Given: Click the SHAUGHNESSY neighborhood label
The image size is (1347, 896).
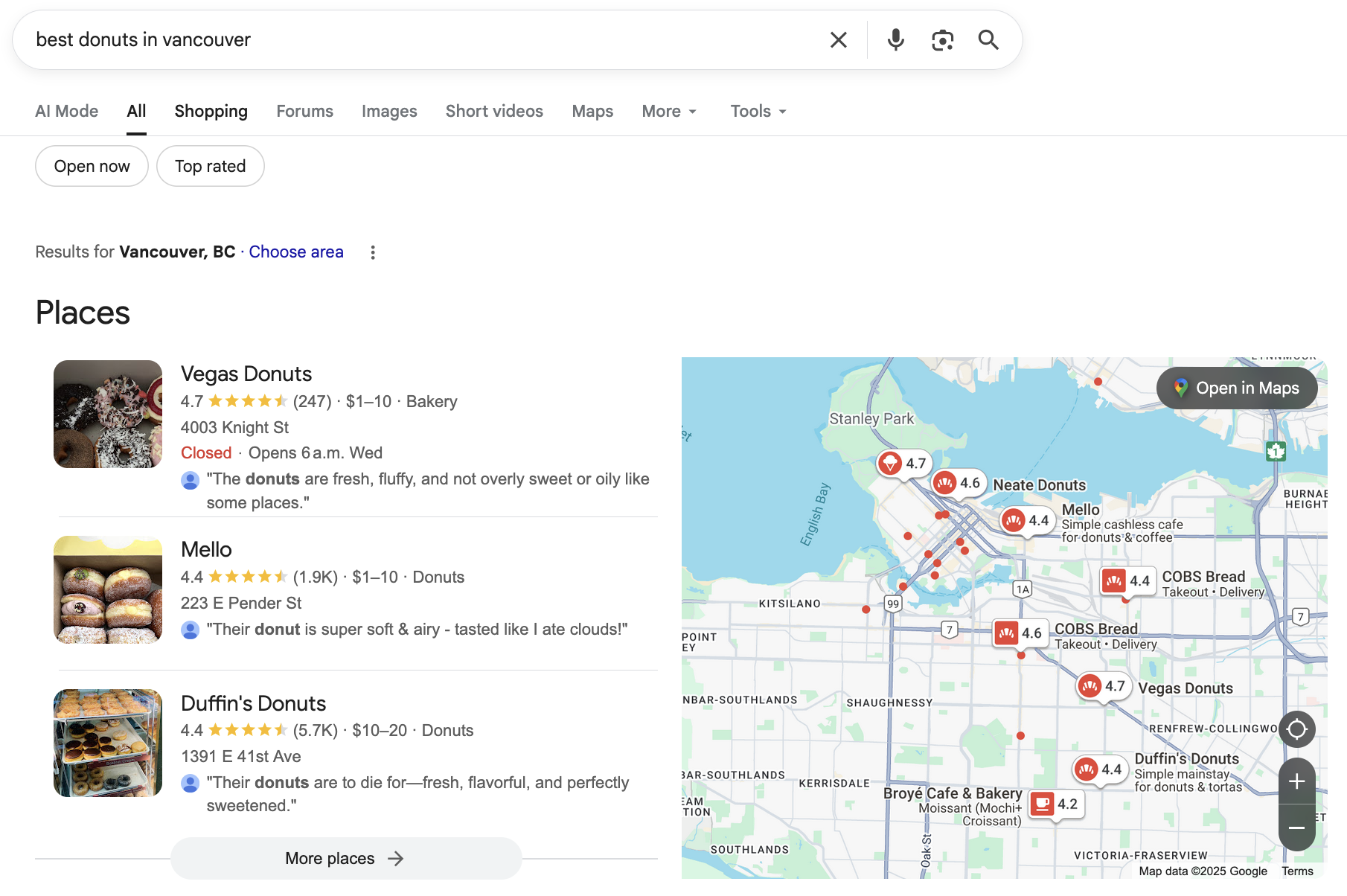Looking at the screenshot, I should (889, 703).
